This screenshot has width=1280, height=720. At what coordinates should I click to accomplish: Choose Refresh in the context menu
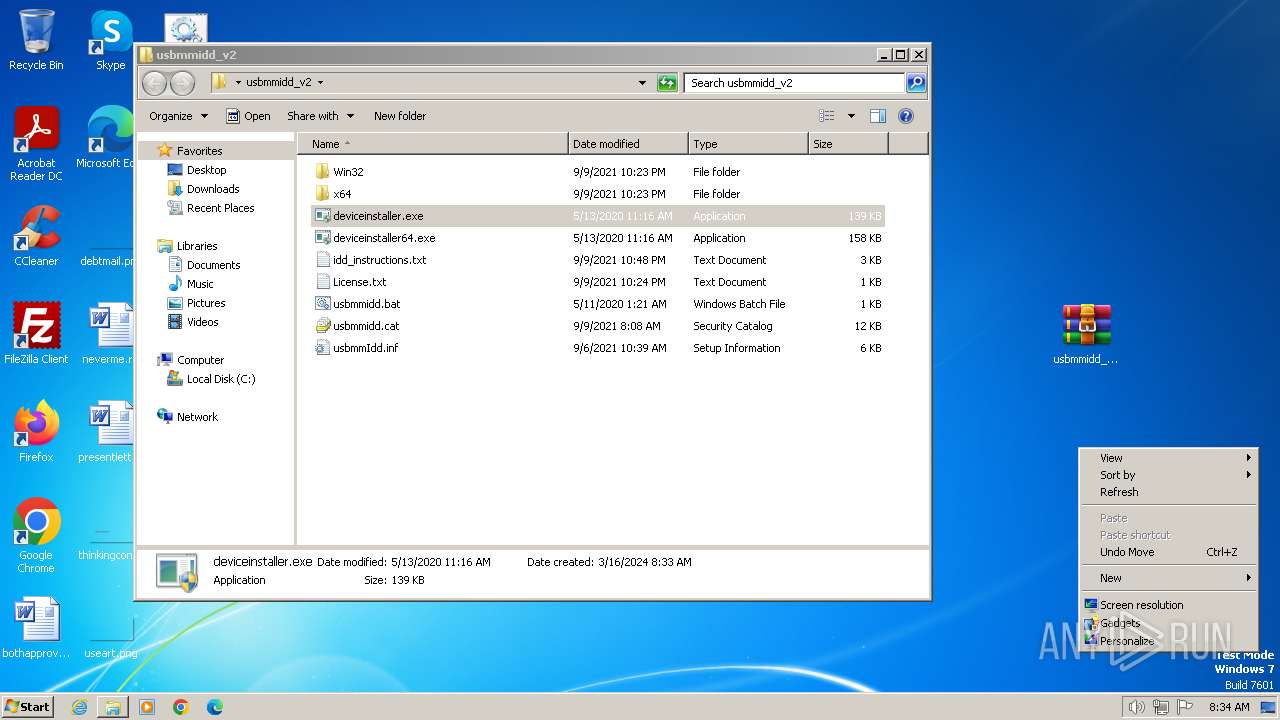tap(1168, 492)
